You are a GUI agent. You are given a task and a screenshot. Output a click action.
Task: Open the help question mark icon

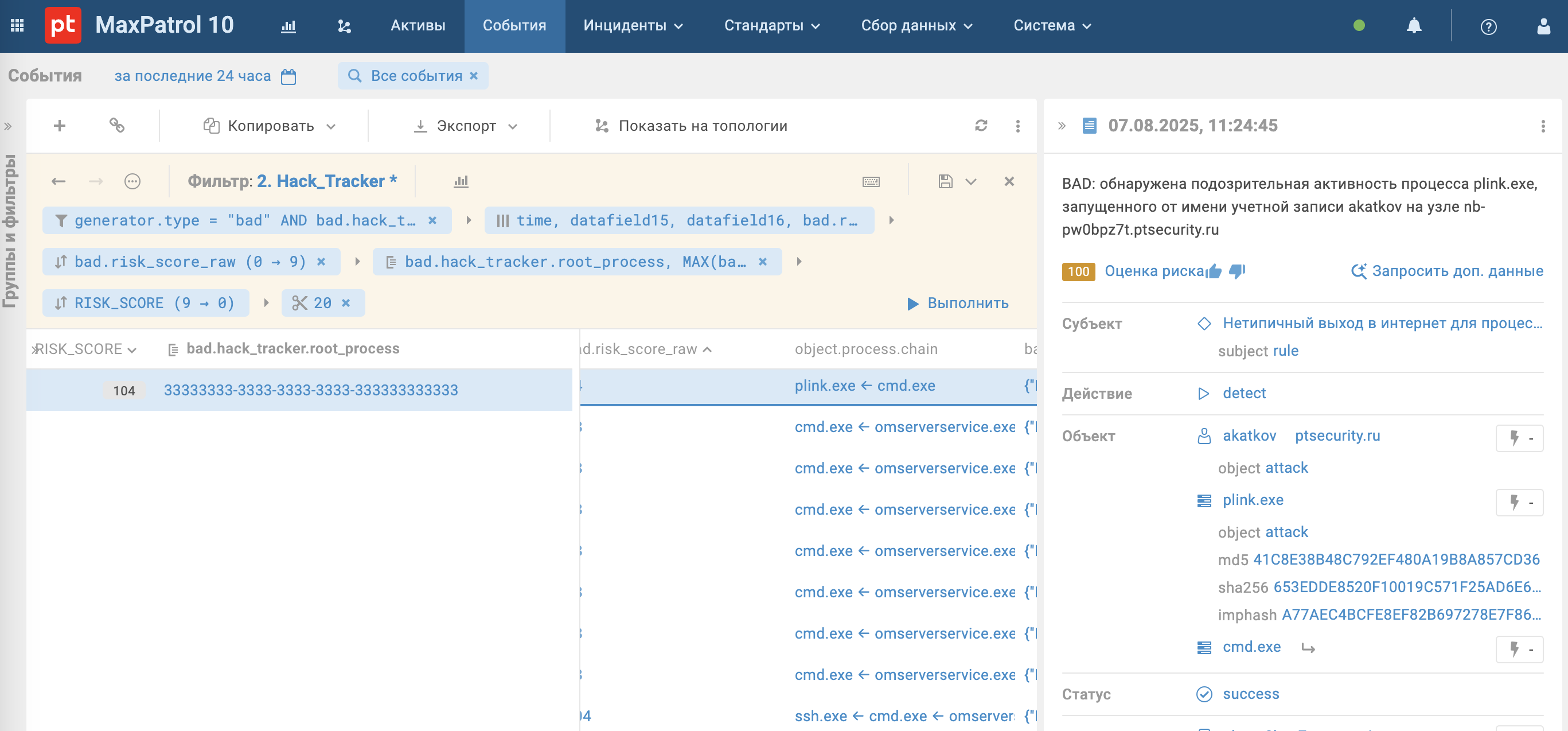pos(1488,27)
